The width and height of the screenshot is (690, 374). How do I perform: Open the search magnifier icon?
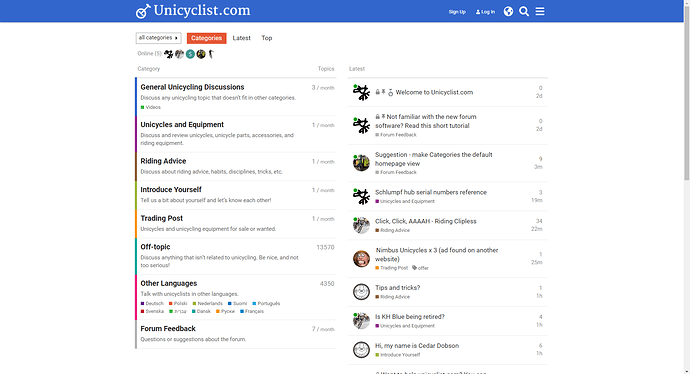pos(524,11)
